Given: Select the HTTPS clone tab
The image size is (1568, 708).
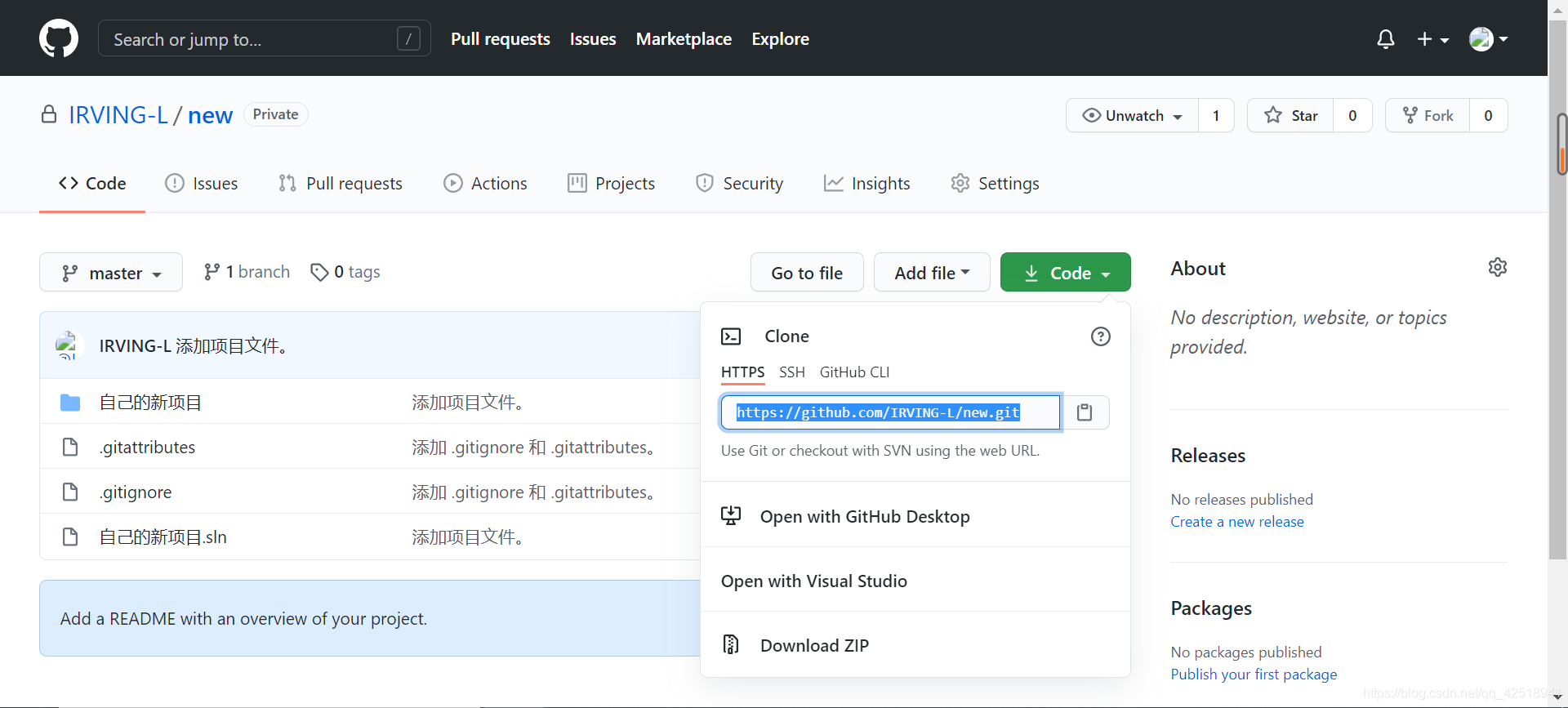Looking at the screenshot, I should 743,372.
